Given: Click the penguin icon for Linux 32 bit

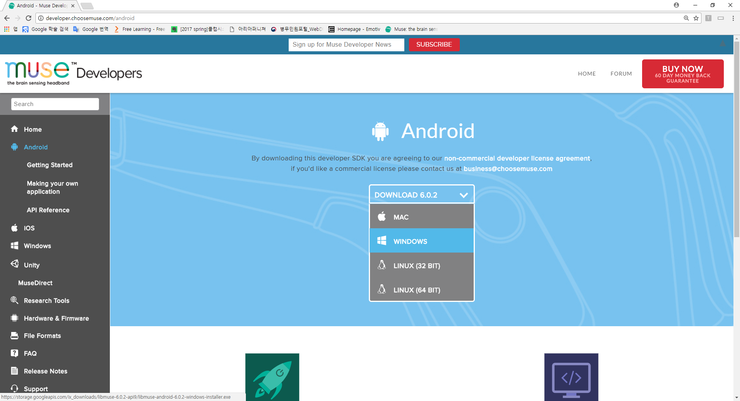Looking at the screenshot, I should click(x=381, y=265).
